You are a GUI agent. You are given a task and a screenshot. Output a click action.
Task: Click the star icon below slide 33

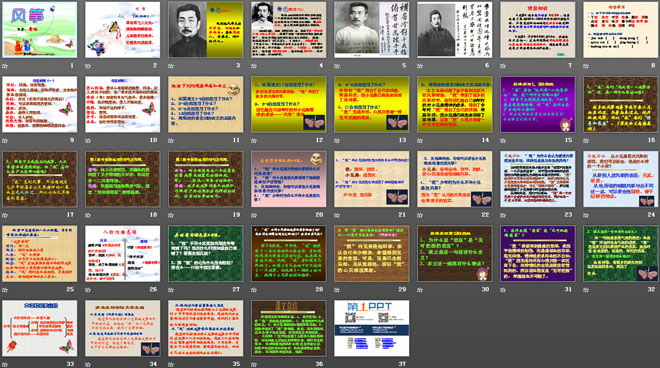pos(5,364)
